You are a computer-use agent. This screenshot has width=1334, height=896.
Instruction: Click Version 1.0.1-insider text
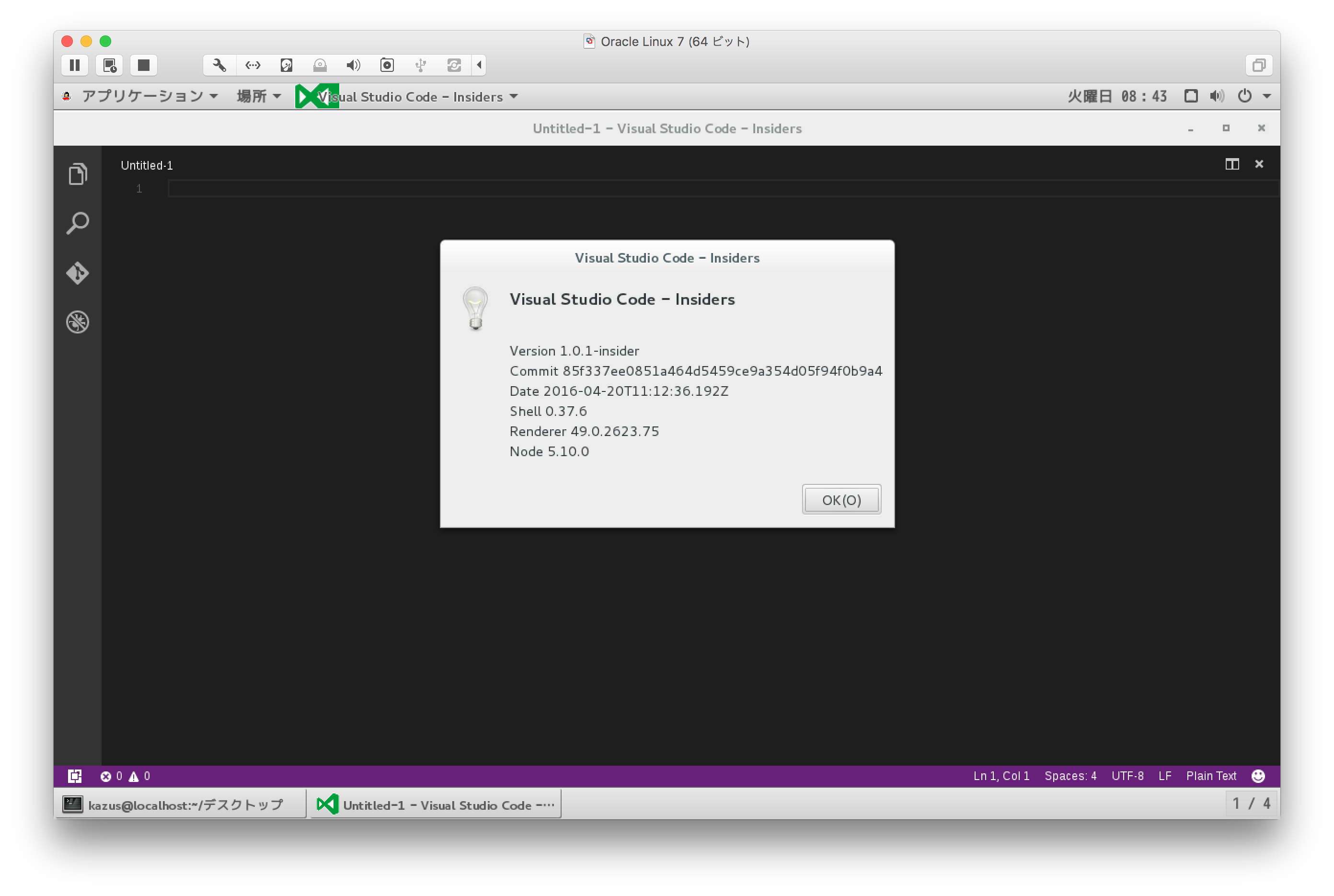click(574, 351)
